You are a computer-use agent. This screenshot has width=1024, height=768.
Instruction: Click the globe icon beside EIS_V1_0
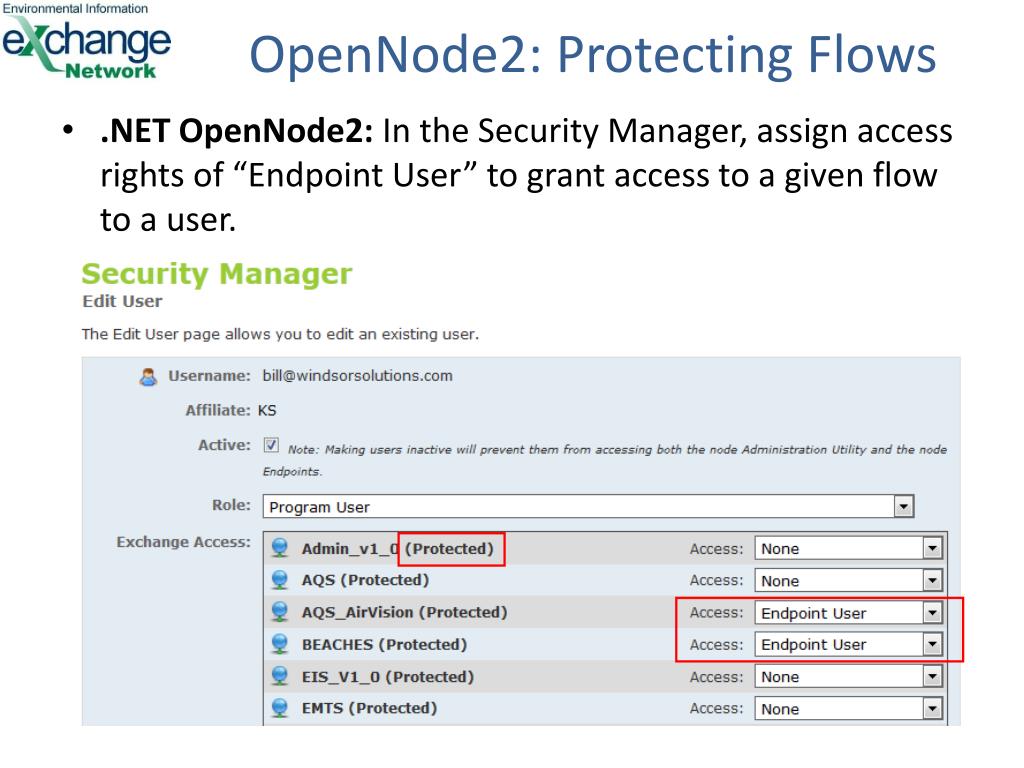pyautogui.click(x=280, y=676)
